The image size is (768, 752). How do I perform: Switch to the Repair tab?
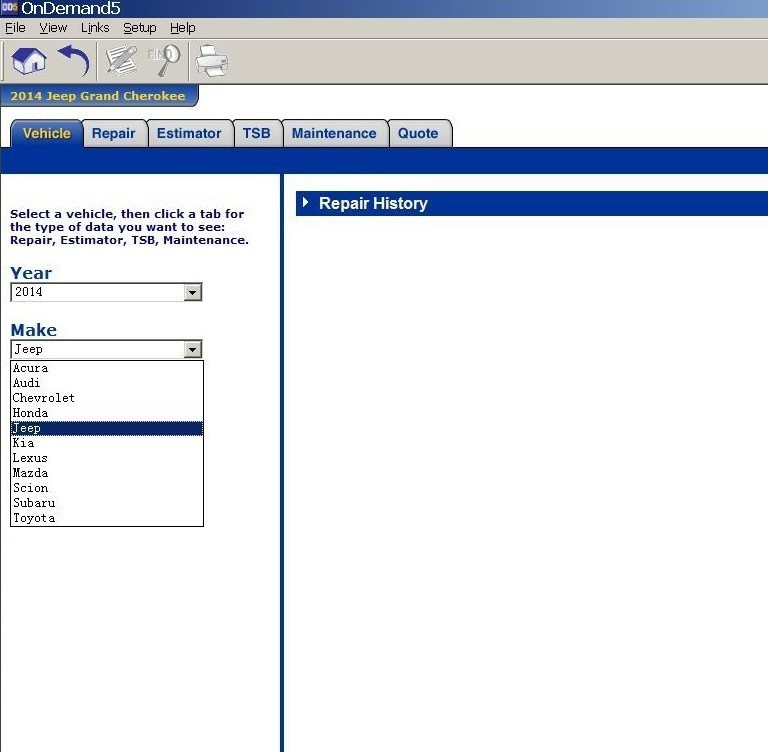(113, 134)
